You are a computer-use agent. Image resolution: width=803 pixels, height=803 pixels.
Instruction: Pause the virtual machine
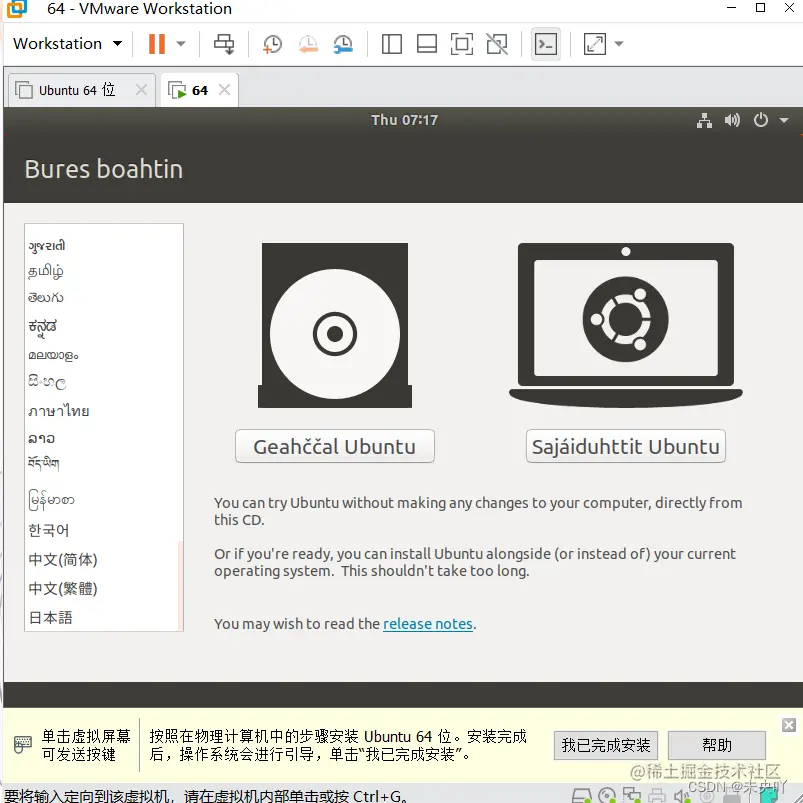(157, 44)
